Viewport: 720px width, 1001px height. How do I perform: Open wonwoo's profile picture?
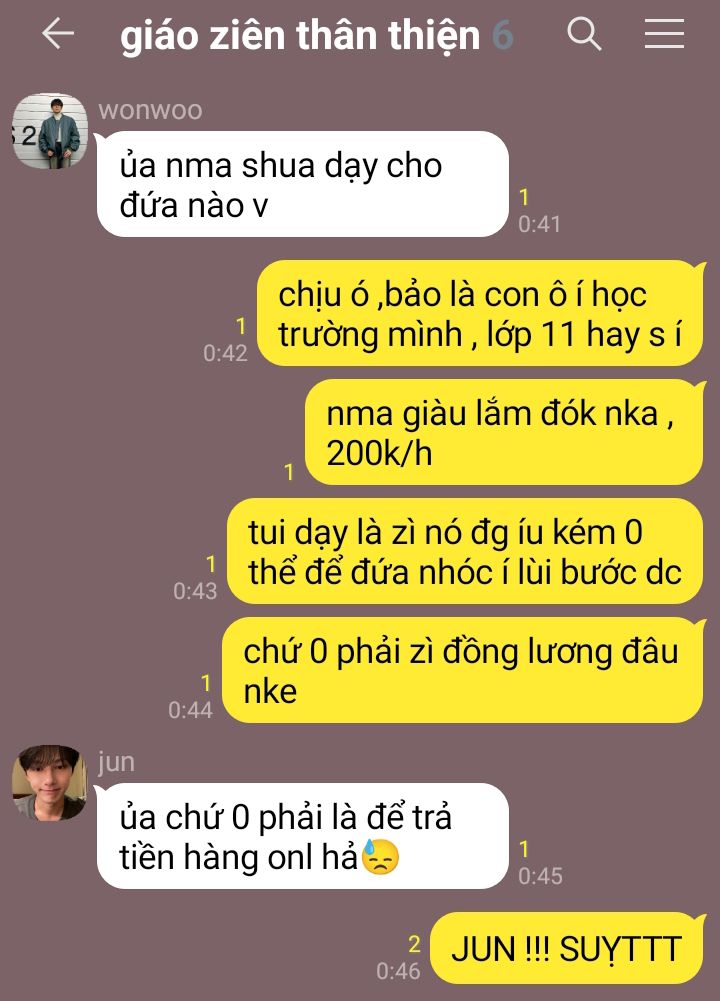pos(49,131)
